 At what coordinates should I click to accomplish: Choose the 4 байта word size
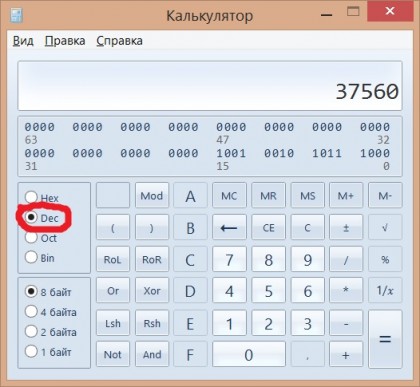click(31, 312)
